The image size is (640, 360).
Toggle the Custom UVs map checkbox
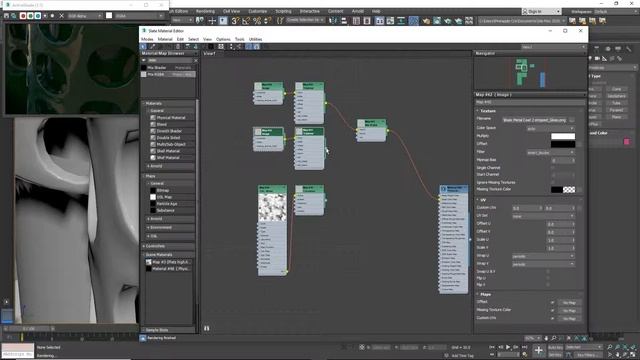coord(552,318)
